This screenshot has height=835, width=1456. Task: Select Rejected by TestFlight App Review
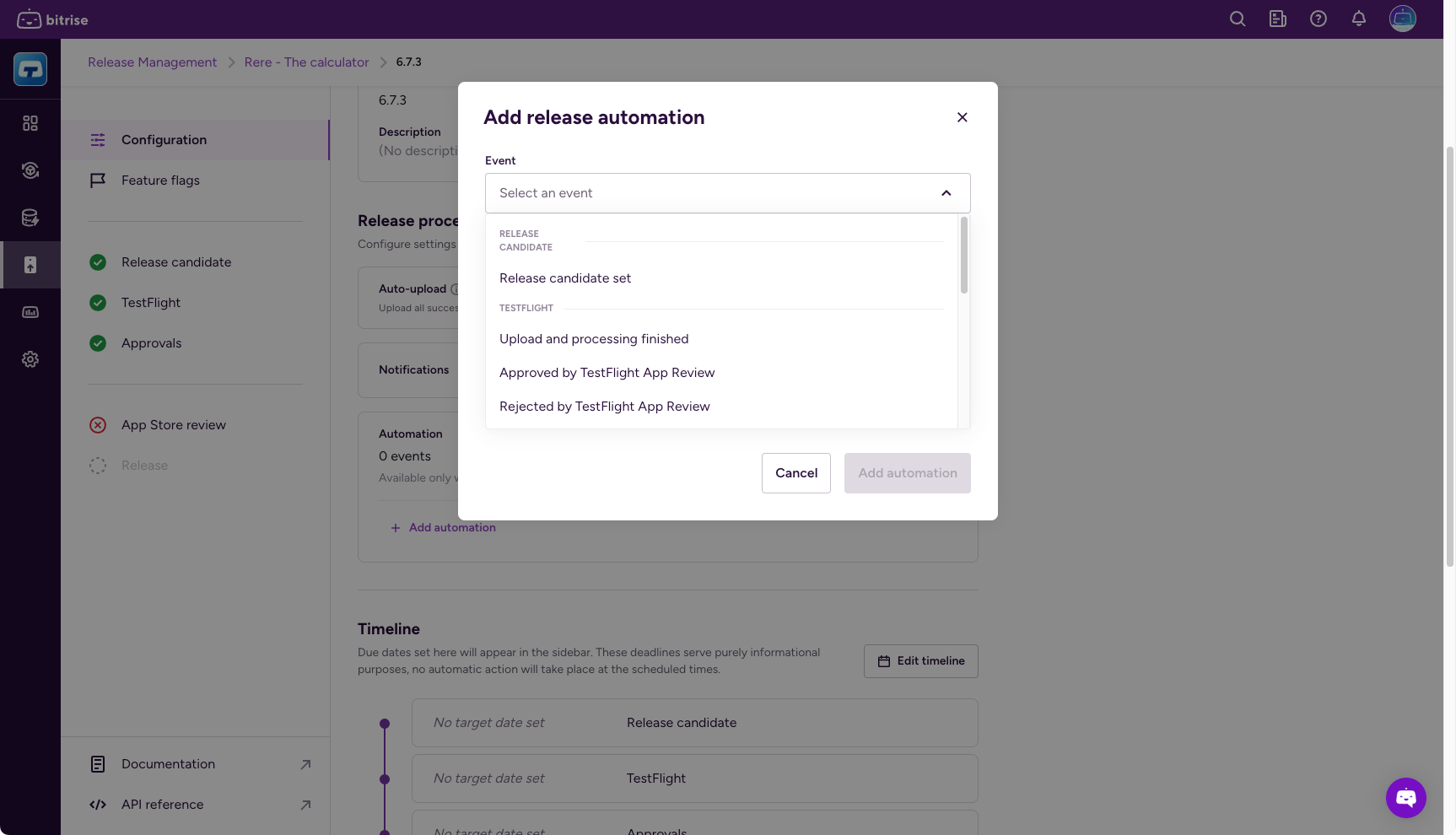coord(604,407)
